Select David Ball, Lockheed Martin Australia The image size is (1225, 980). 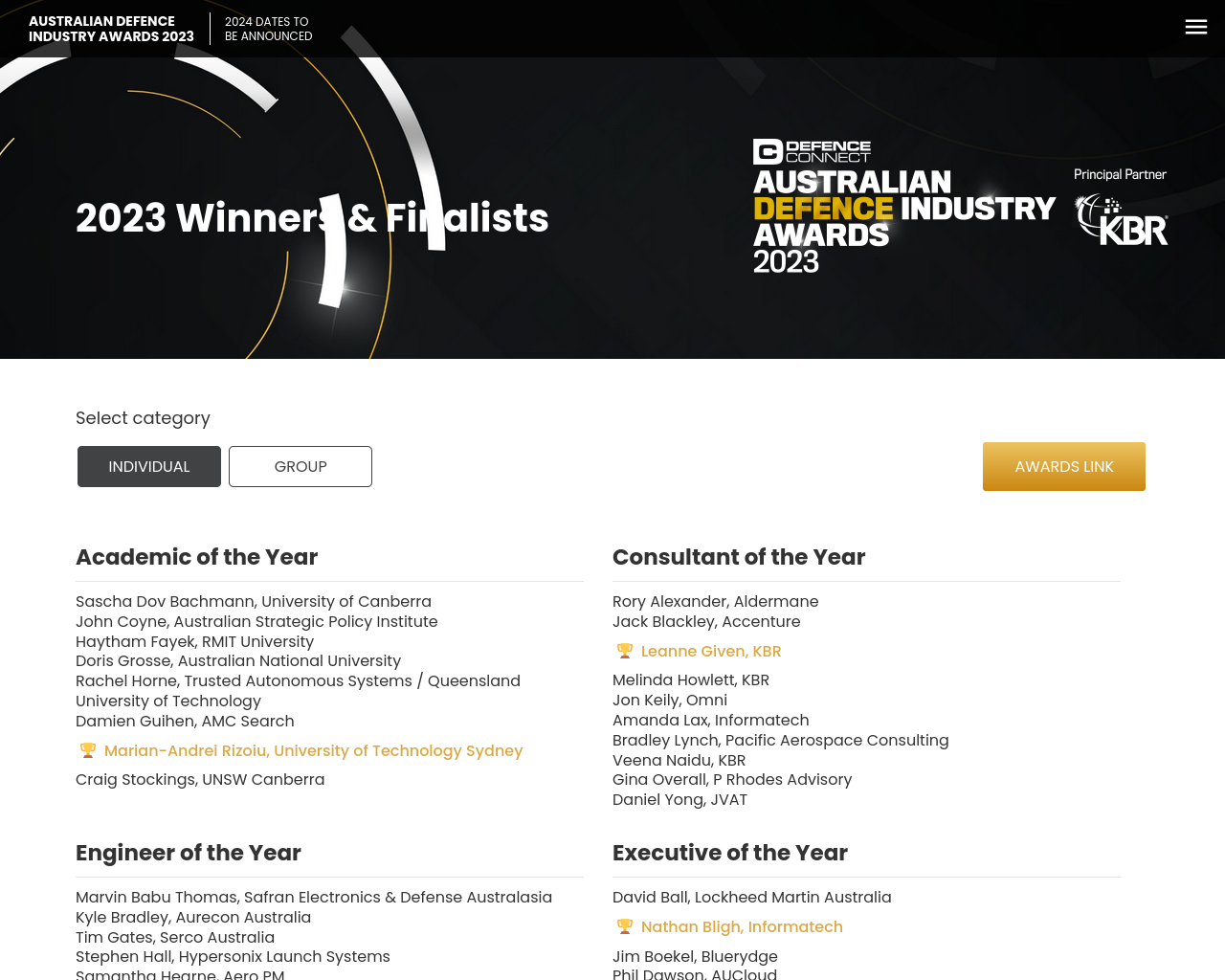(x=752, y=898)
